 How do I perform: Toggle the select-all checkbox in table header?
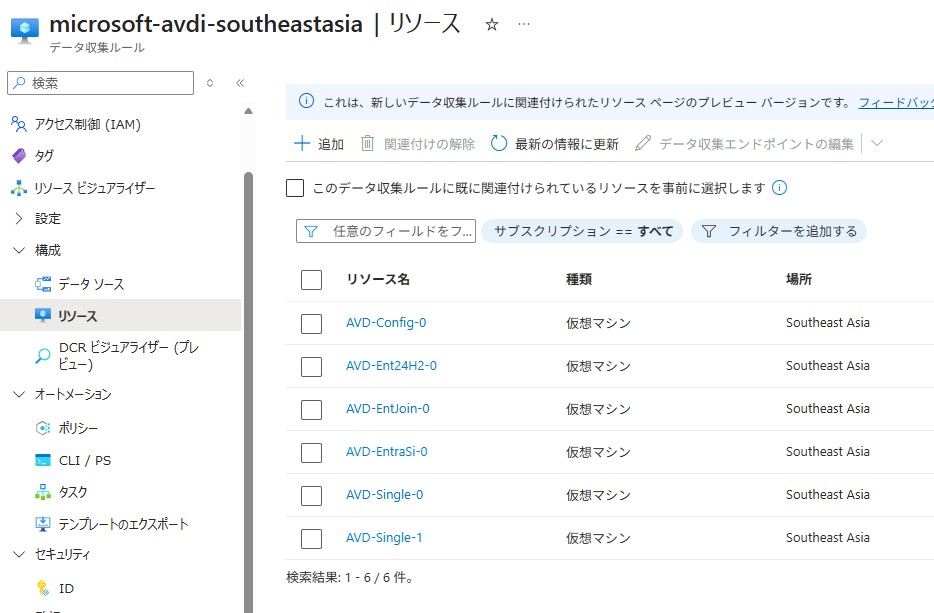(311, 280)
